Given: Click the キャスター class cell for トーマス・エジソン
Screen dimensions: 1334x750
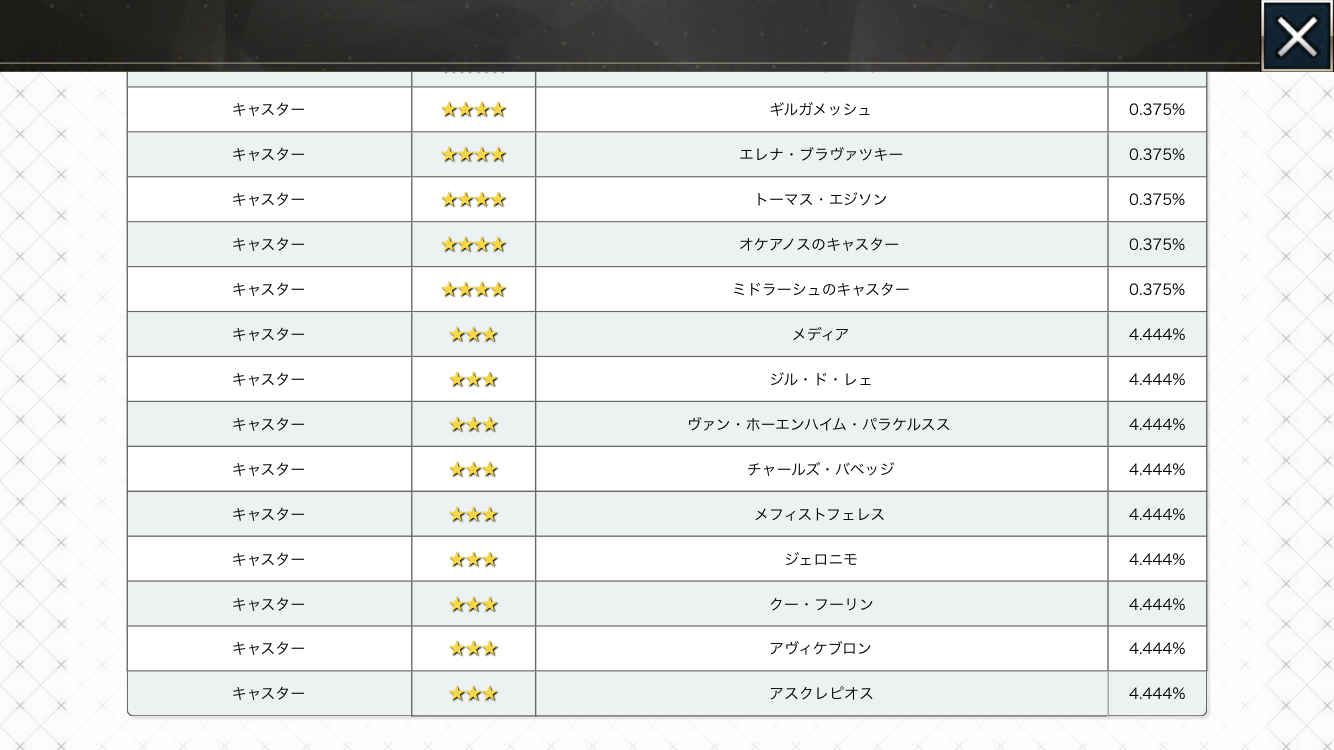Looking at the screenshot, I should 268,200.
